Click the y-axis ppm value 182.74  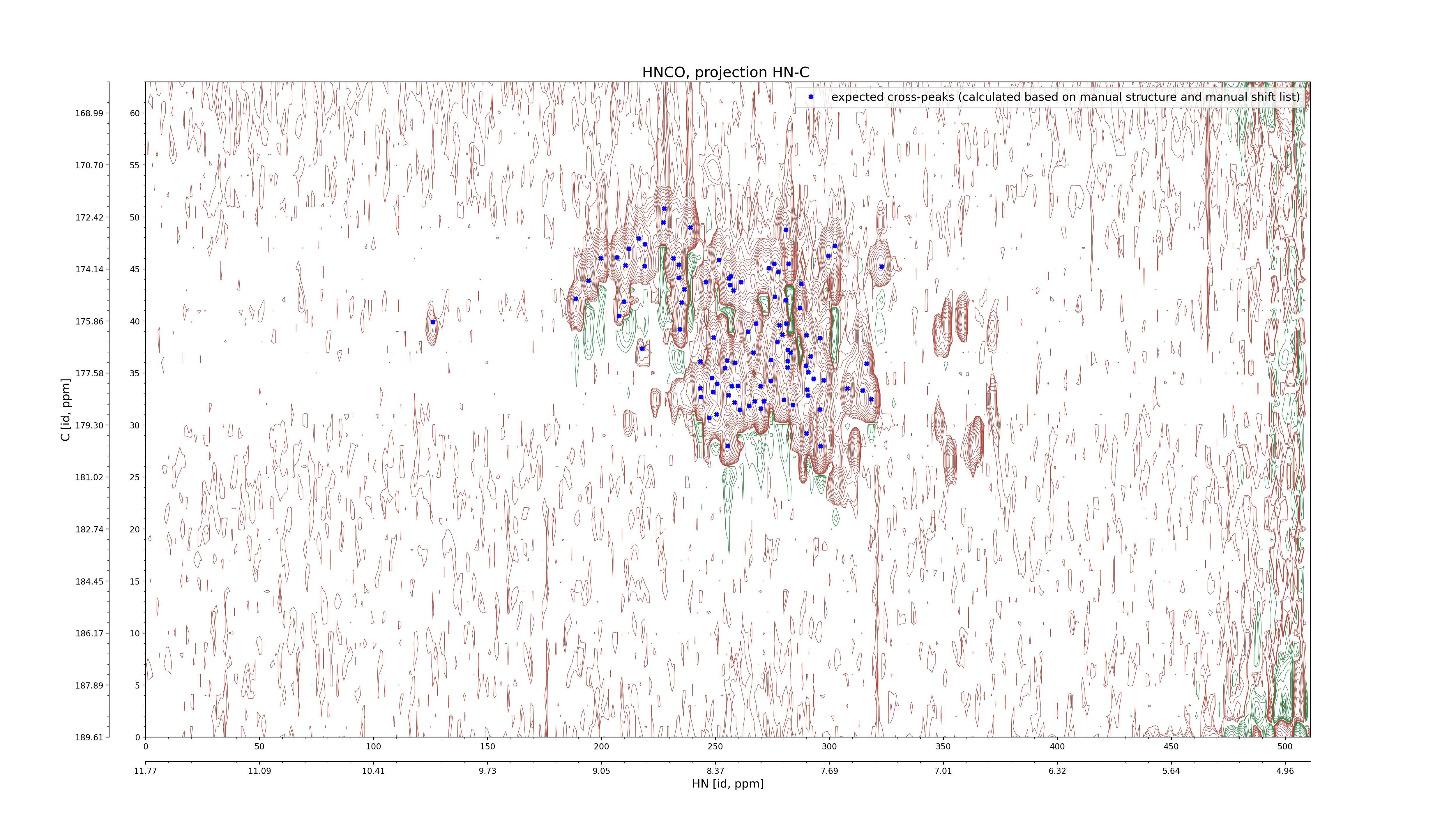(89, 529)
